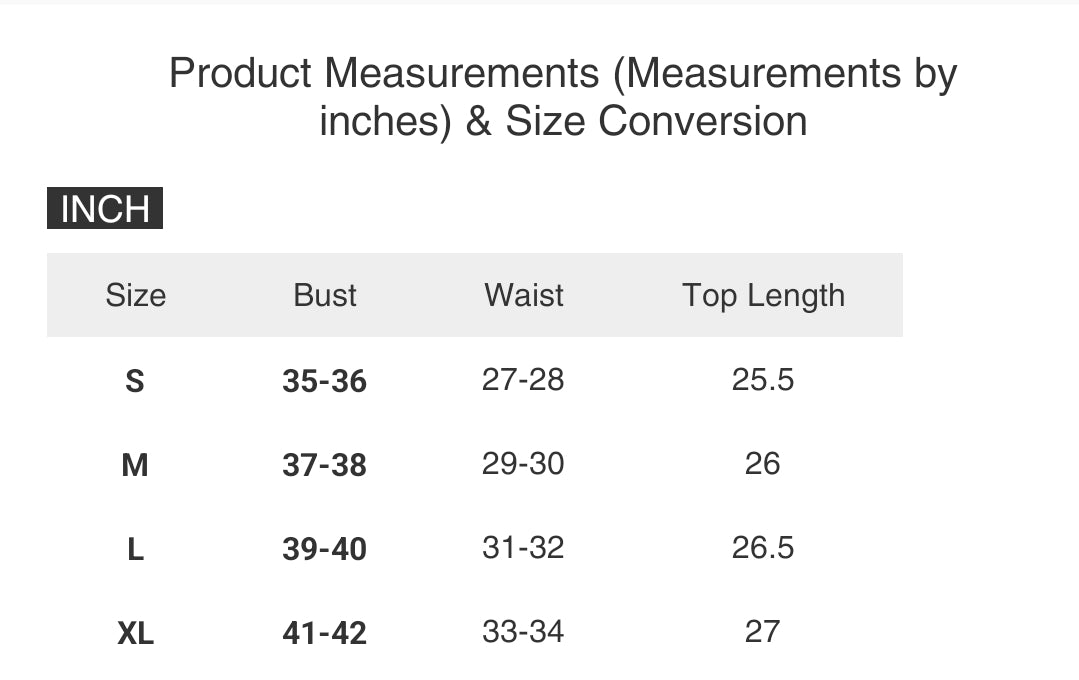Click the 31-32 waist measurement
This screenshot has height=680, width=1079.
click(x=523, y=548)
